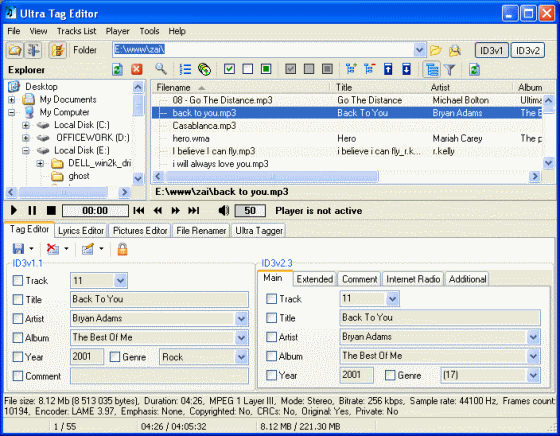Invert checked tracks green square icon
The width and height of the screenshot is (560, 436).
(x=266, y=69)
